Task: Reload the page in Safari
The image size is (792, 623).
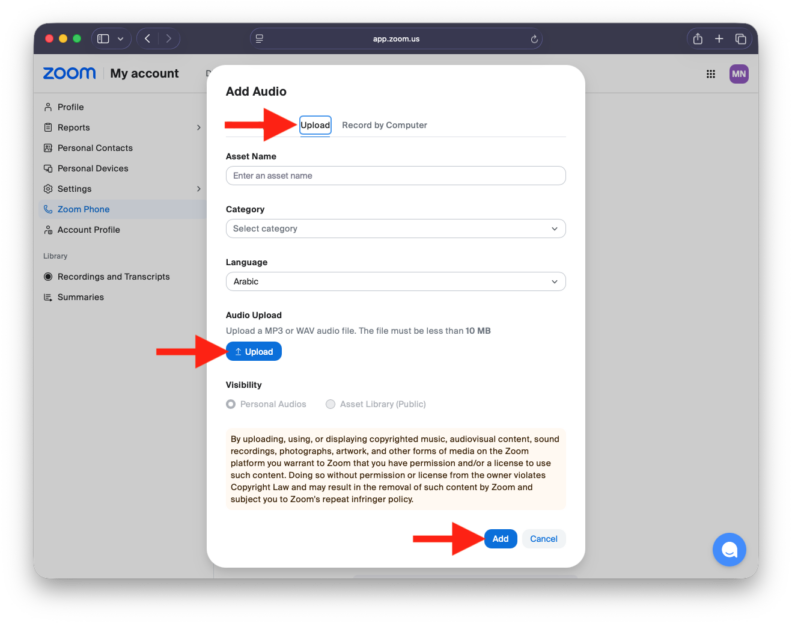Action: point(534,39)
